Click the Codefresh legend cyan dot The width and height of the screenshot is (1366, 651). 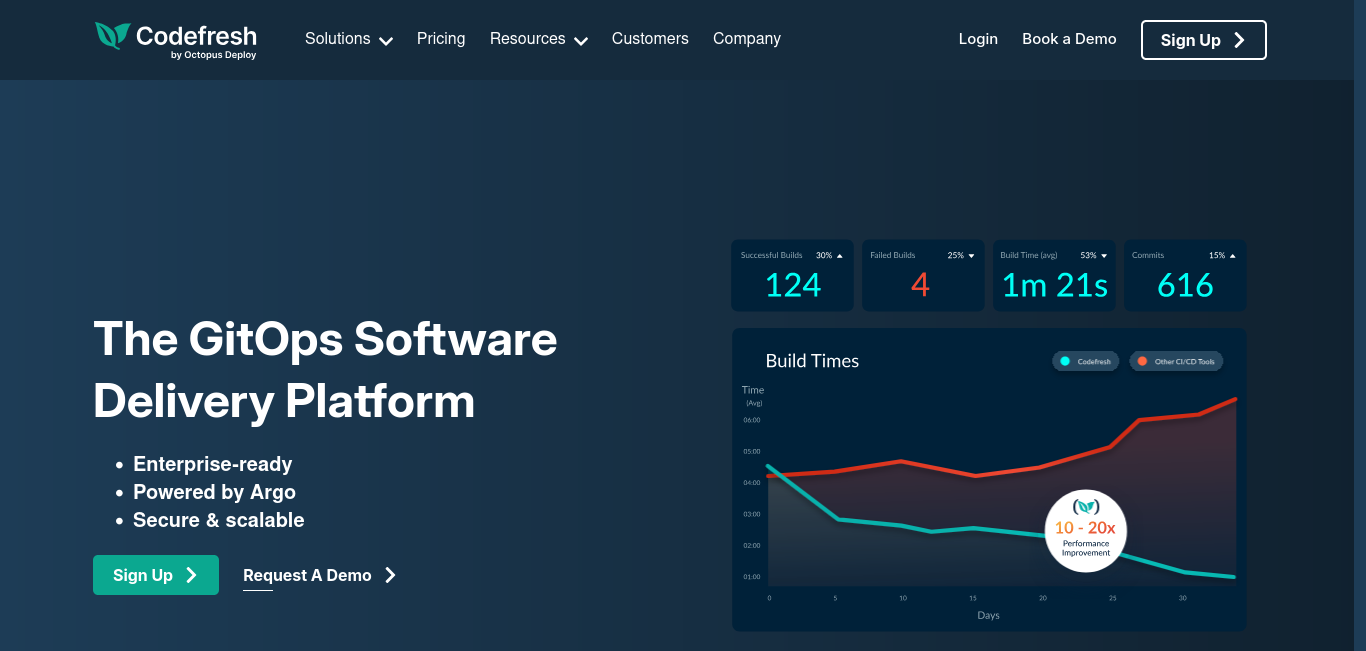[1064, 361]
